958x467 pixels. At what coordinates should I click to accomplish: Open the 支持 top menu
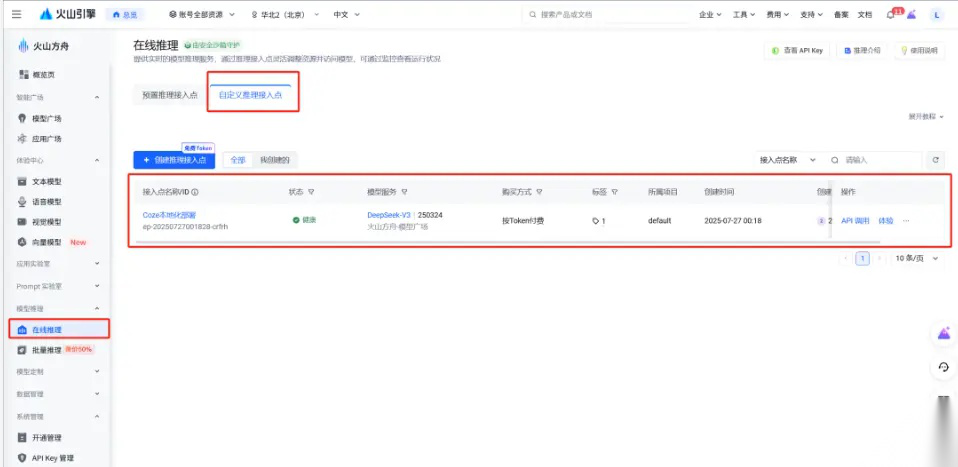(x=811, y=15)
